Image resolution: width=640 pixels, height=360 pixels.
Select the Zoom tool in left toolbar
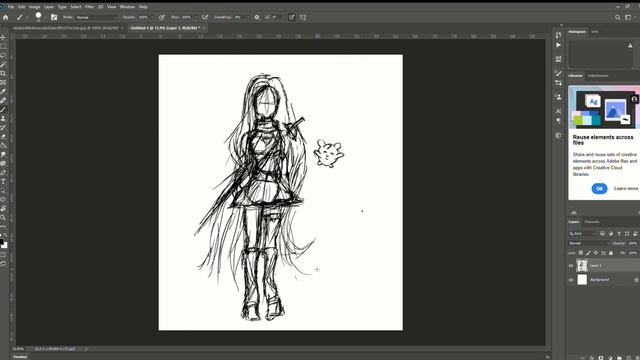tap(3, 218)
